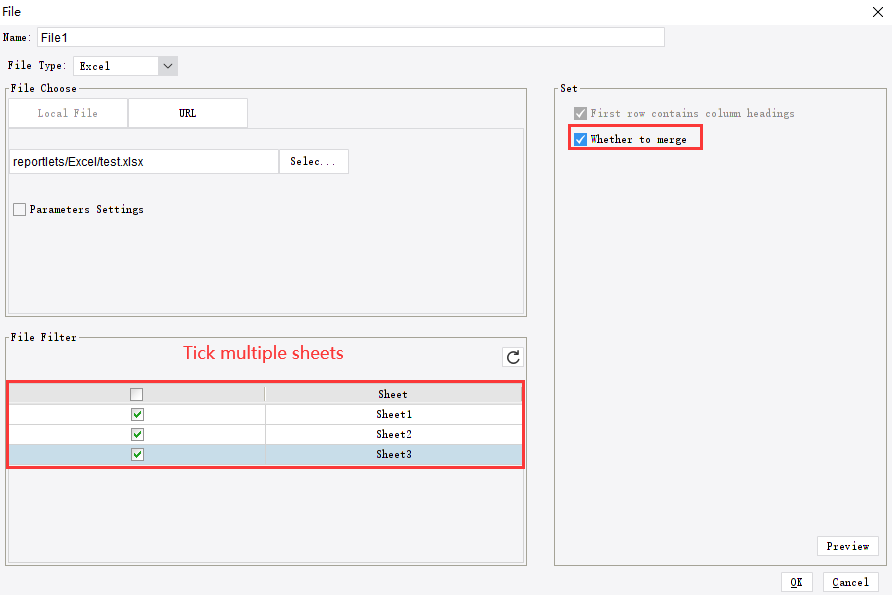Select the Sheet1 name cell
892x595 pixels.
click(394, 414)
